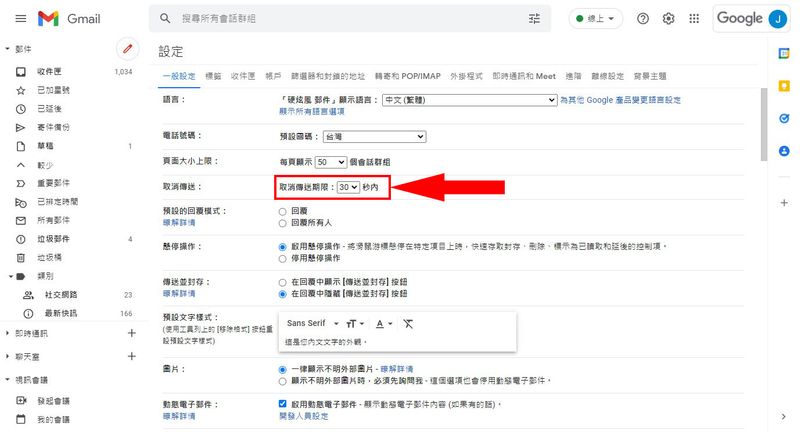Open Snoozed (已延後) clock icon
The height and width of the screenshot is (433, 800).
coord(21,109)
